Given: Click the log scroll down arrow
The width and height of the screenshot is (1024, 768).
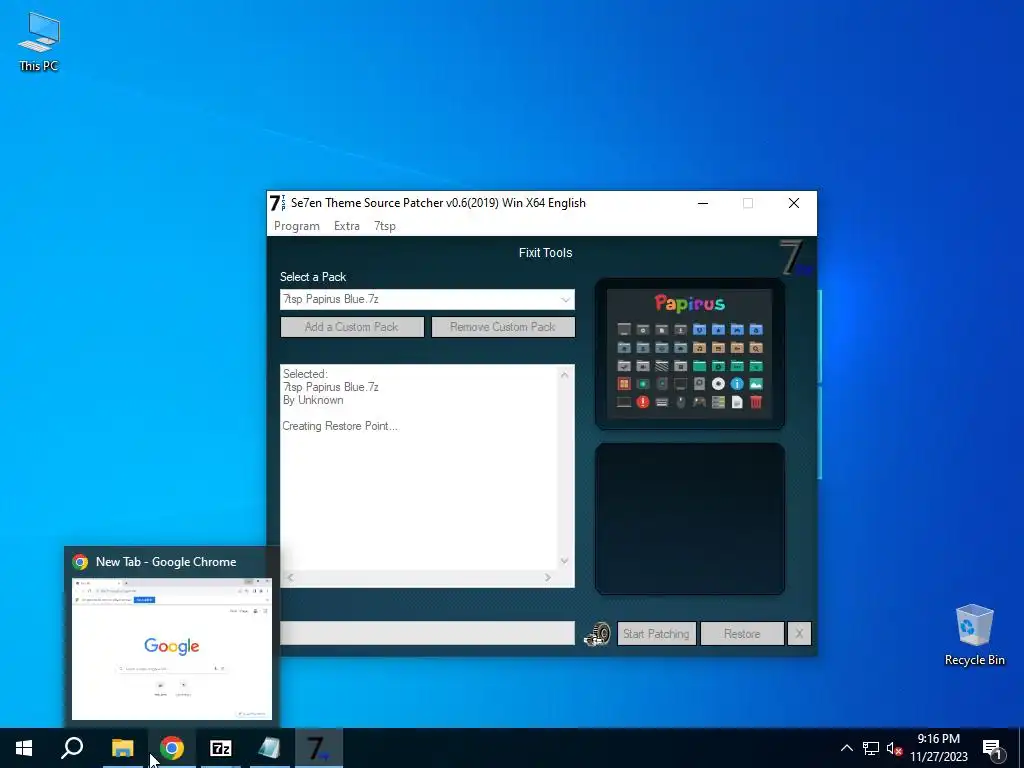Looking at the screenshot, I should (x=564, y=561).
